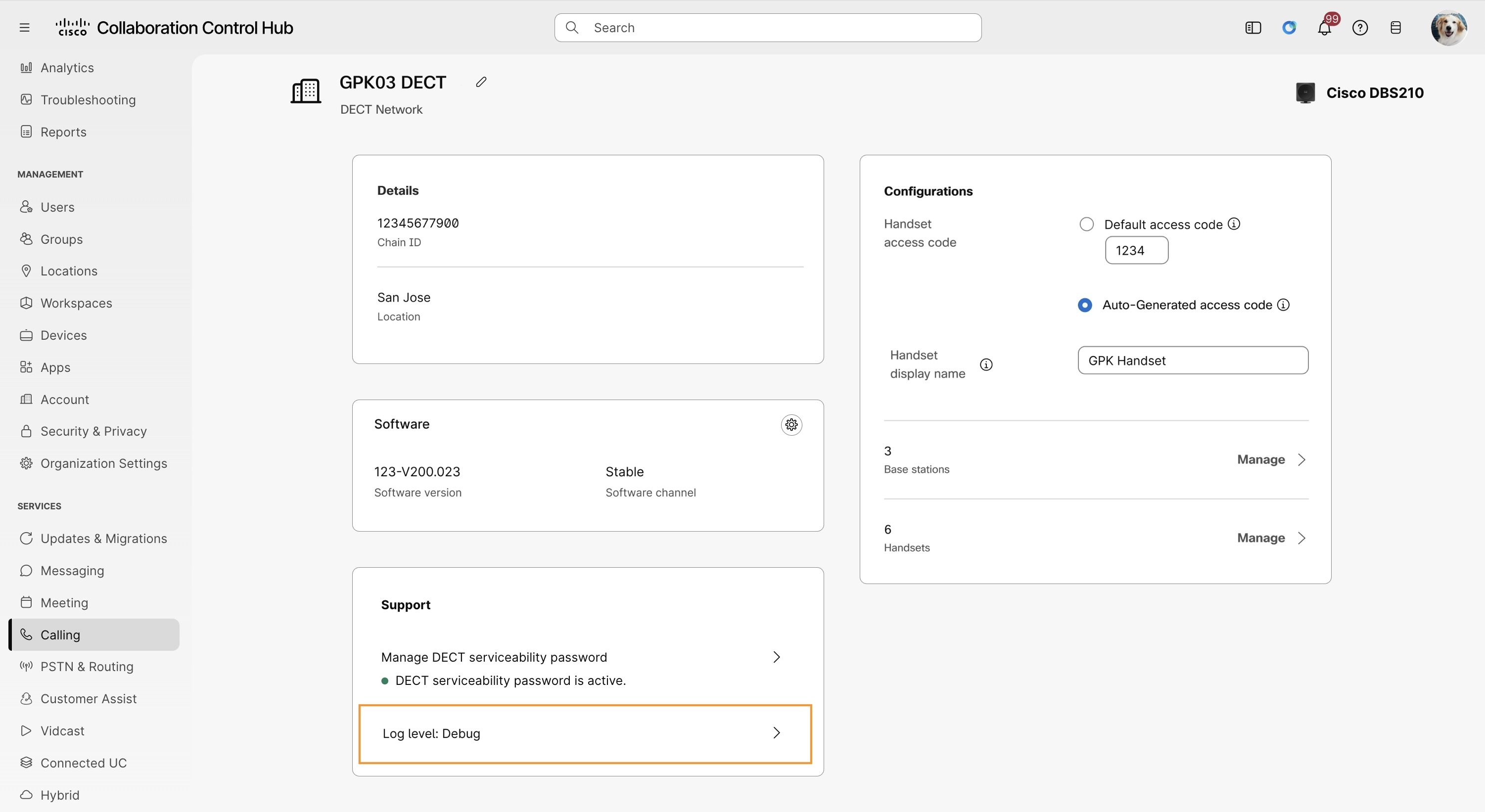Viewport: 1485px width, 812px height.
Task: Open Organization Settings in the sidebar
Action: 94,463
